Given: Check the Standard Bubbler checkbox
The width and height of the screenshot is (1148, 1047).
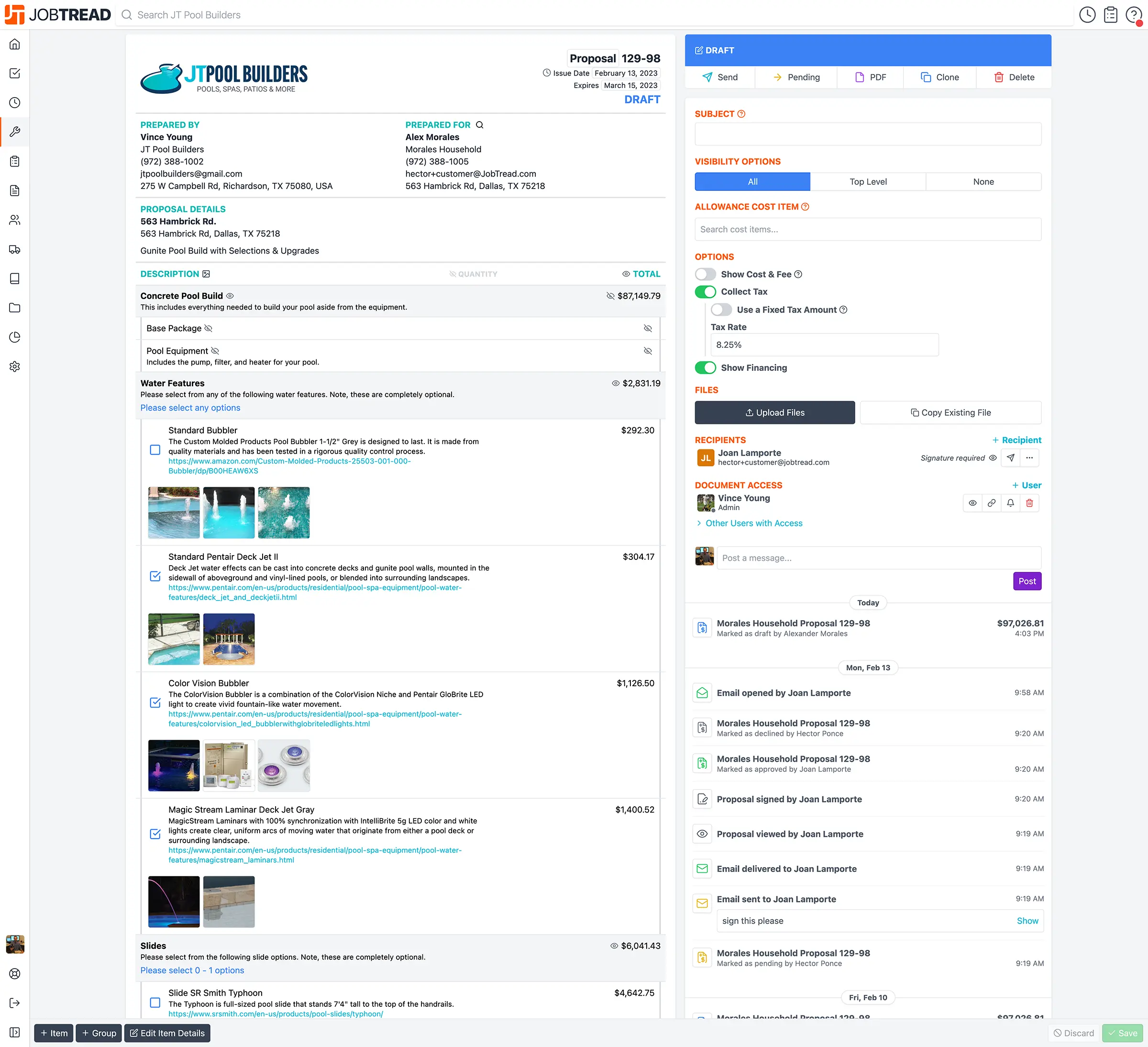Looking at the screenshot, I should [155, 450].
